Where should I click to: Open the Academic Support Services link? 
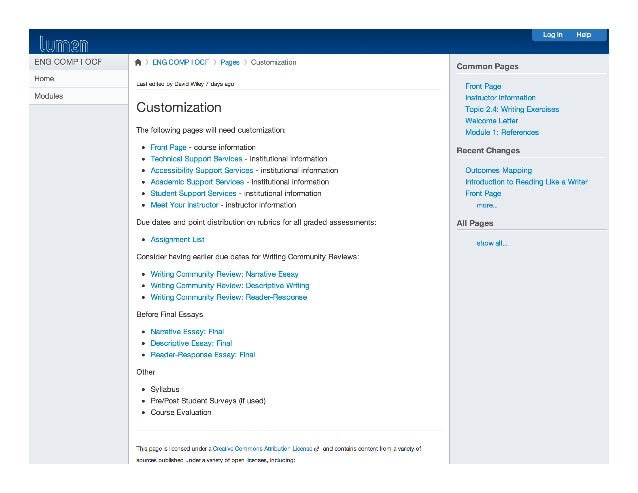click(x=197, y=182)
